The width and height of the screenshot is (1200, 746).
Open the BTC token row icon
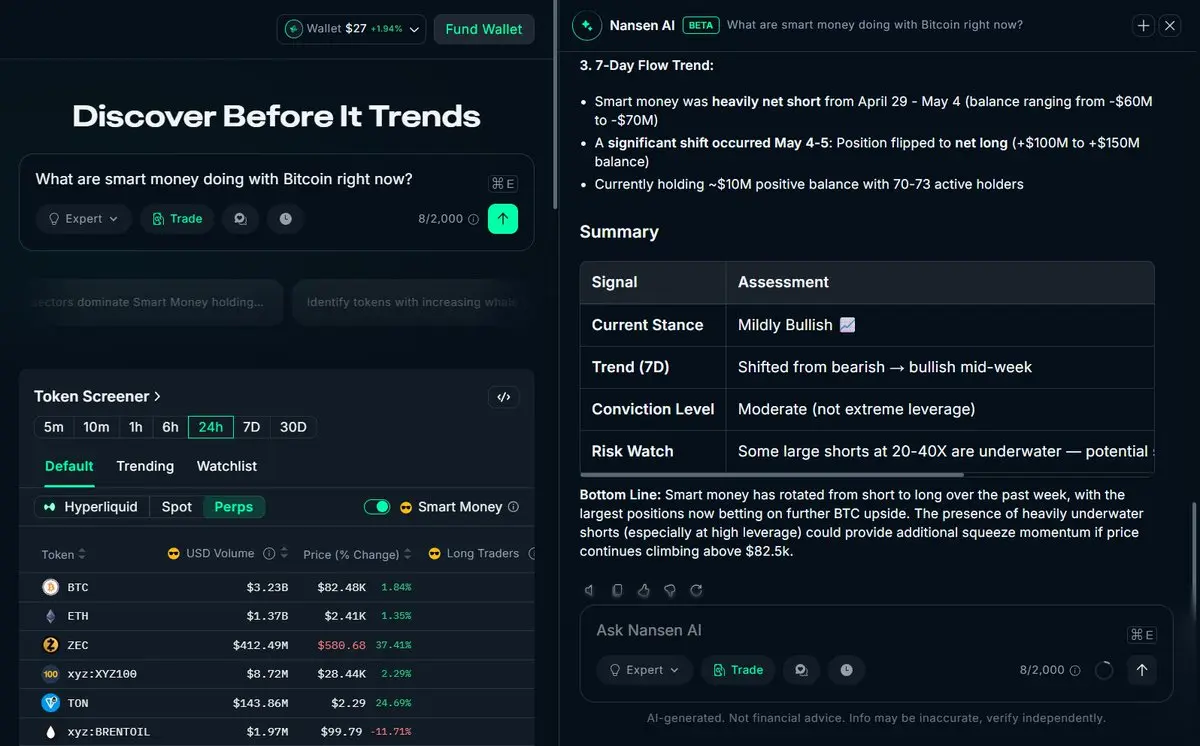tap(50, 587)
